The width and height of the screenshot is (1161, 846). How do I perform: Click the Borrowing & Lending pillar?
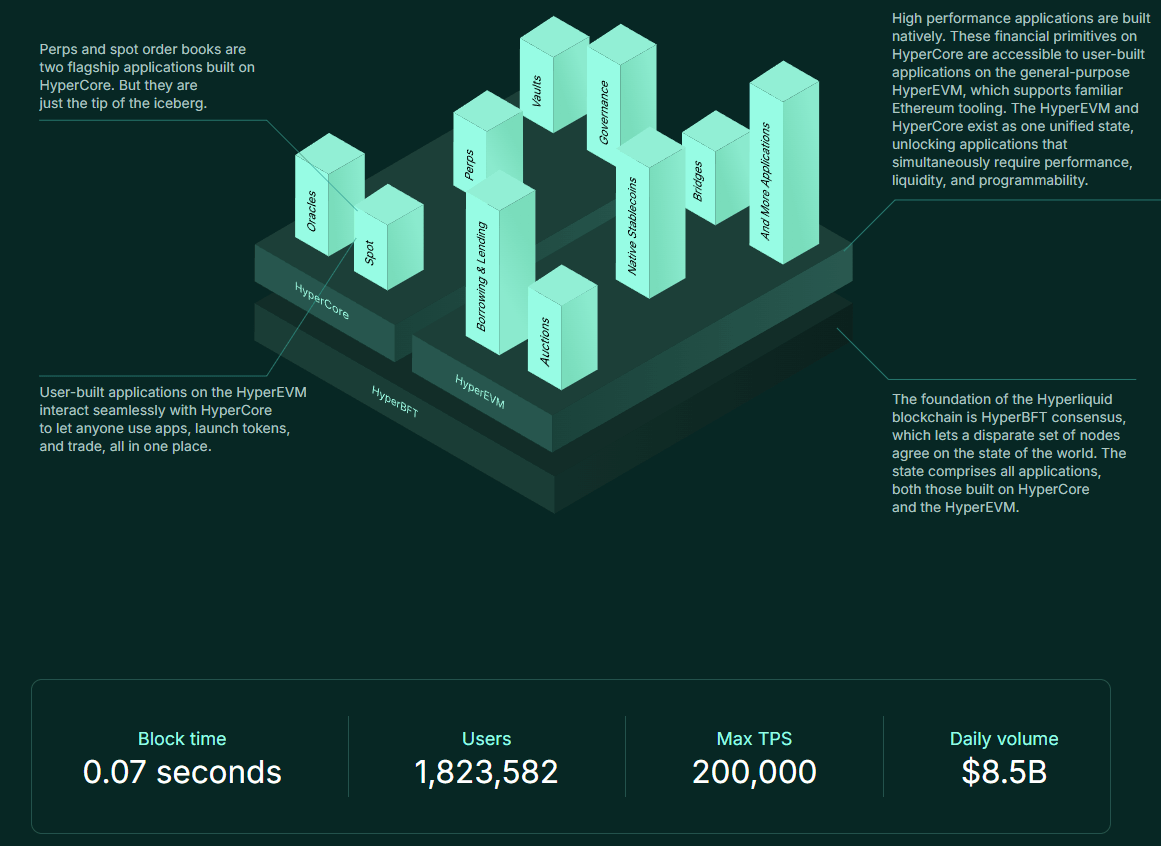[483, 277]
